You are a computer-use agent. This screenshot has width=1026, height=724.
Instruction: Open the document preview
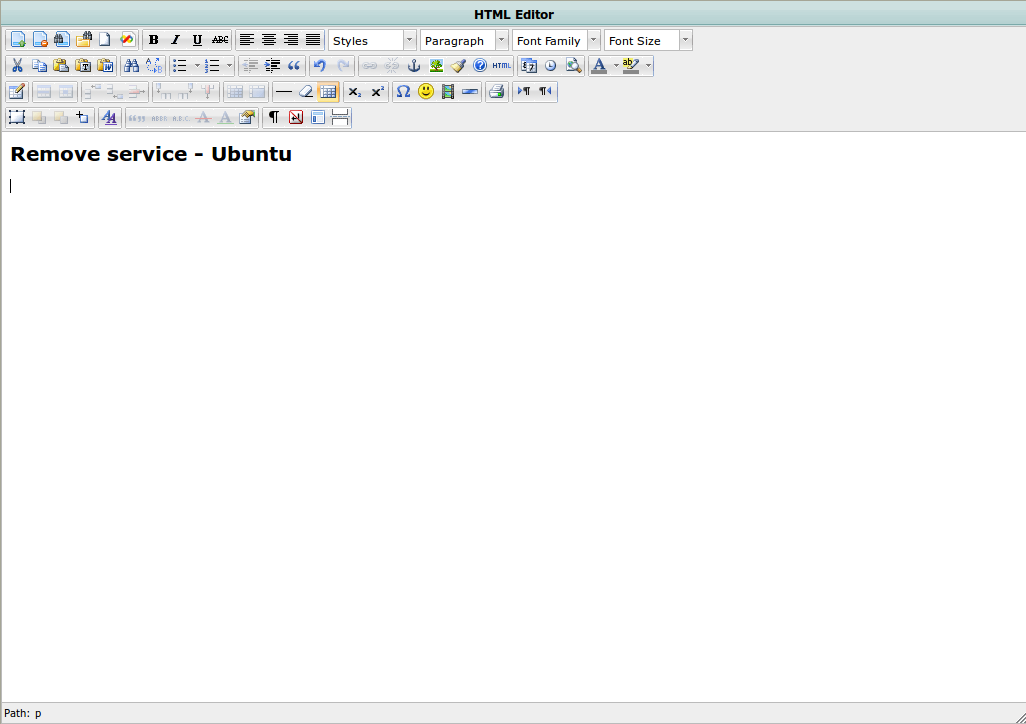573,65
